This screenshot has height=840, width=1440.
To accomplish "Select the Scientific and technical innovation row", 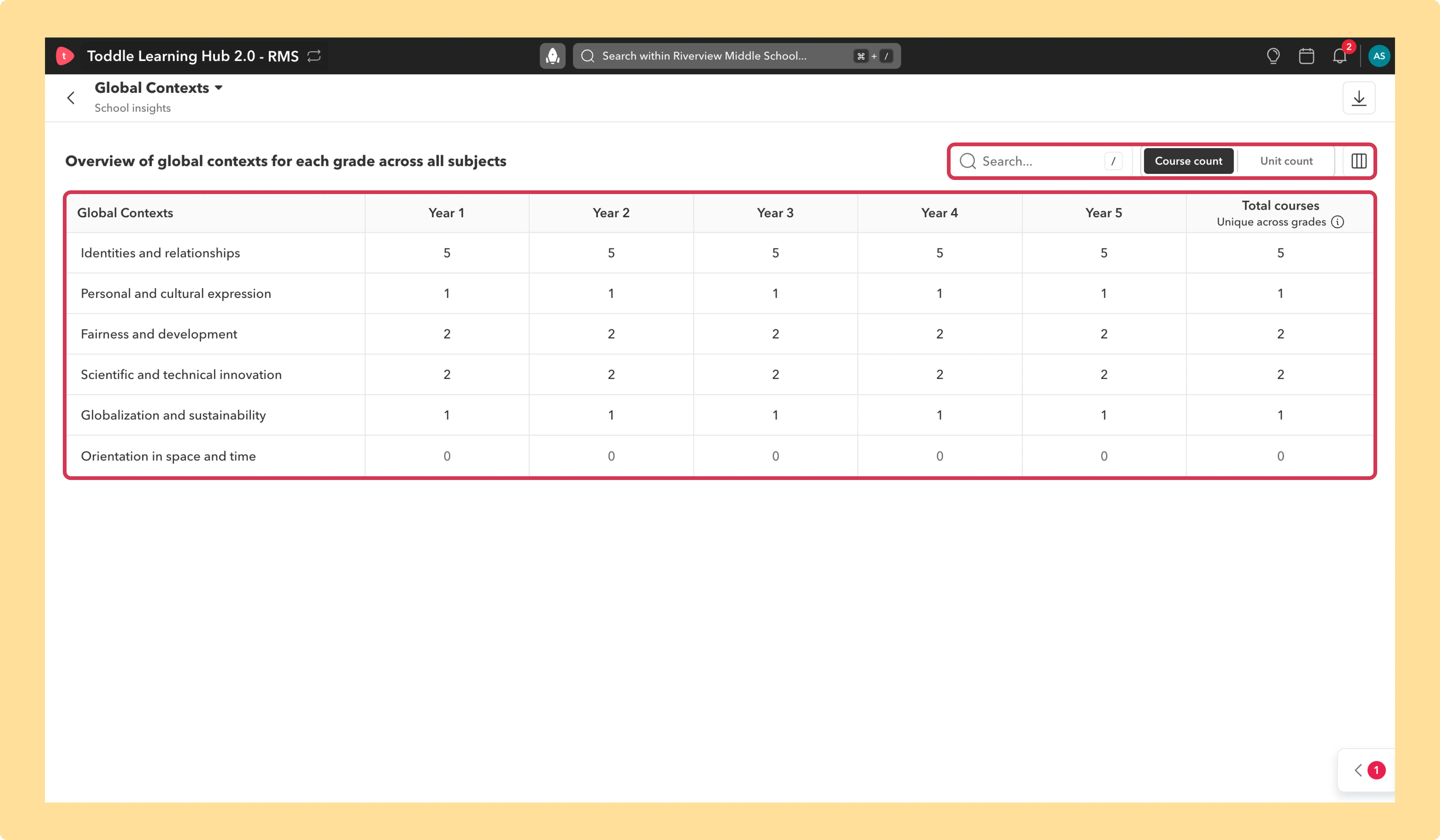I will tap(720, 374).
